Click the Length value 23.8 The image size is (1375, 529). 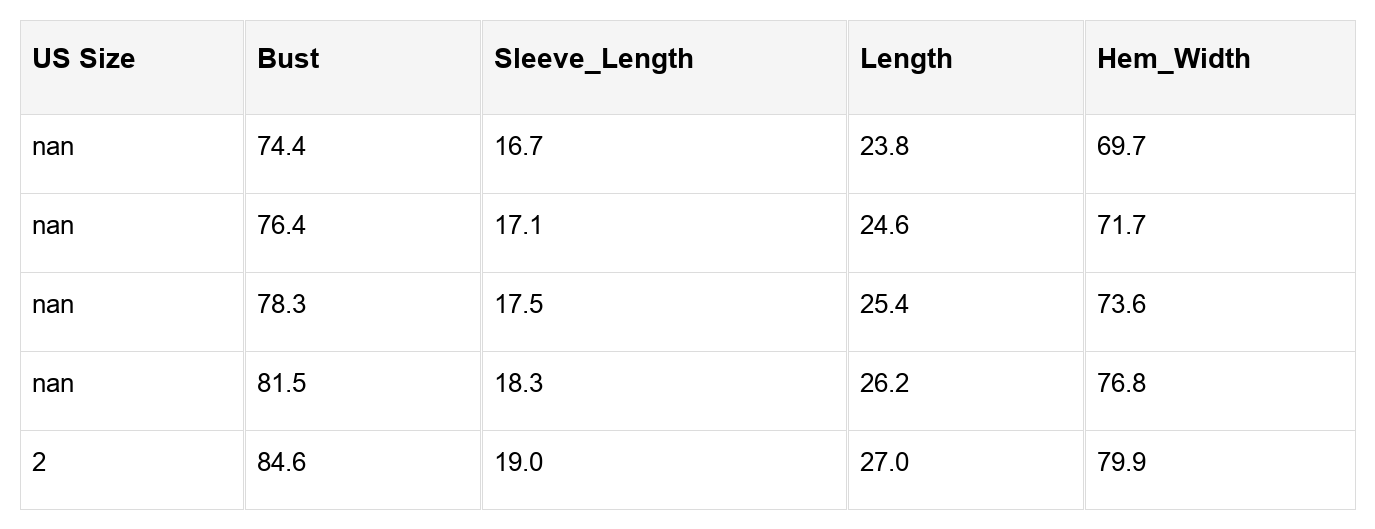tap(884, 147)
